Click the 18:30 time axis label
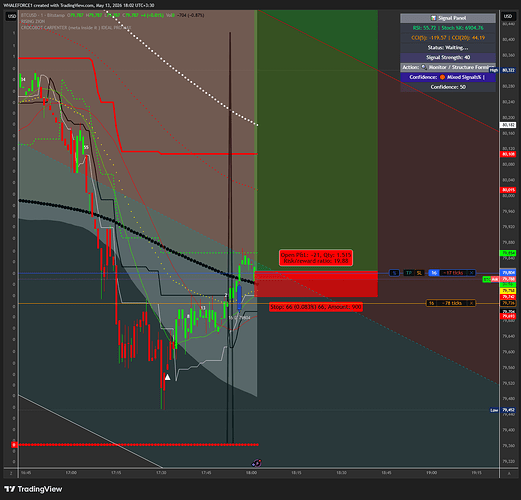Screen dimensions: 521x500 pyautogui.click(x=341, y=473)
